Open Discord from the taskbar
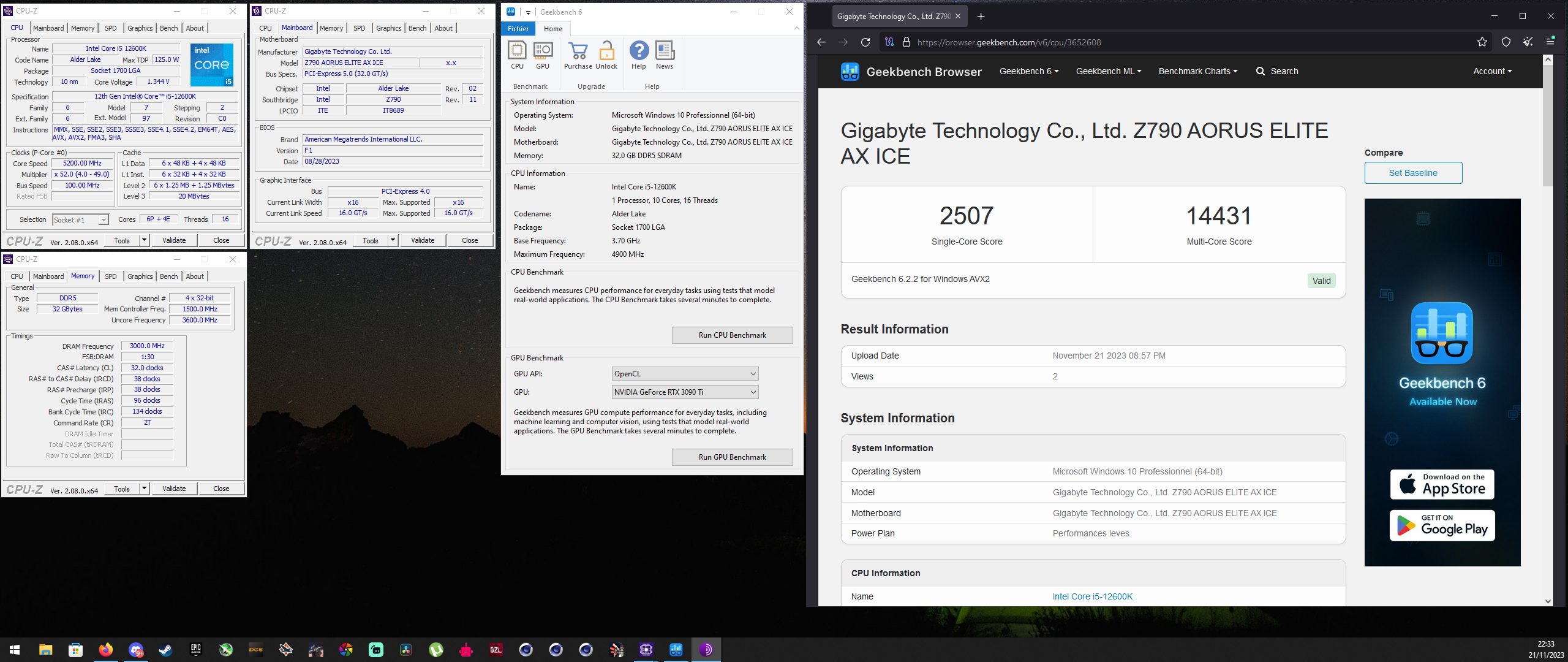Screen dimensions: 1568x662 (136, 650)
